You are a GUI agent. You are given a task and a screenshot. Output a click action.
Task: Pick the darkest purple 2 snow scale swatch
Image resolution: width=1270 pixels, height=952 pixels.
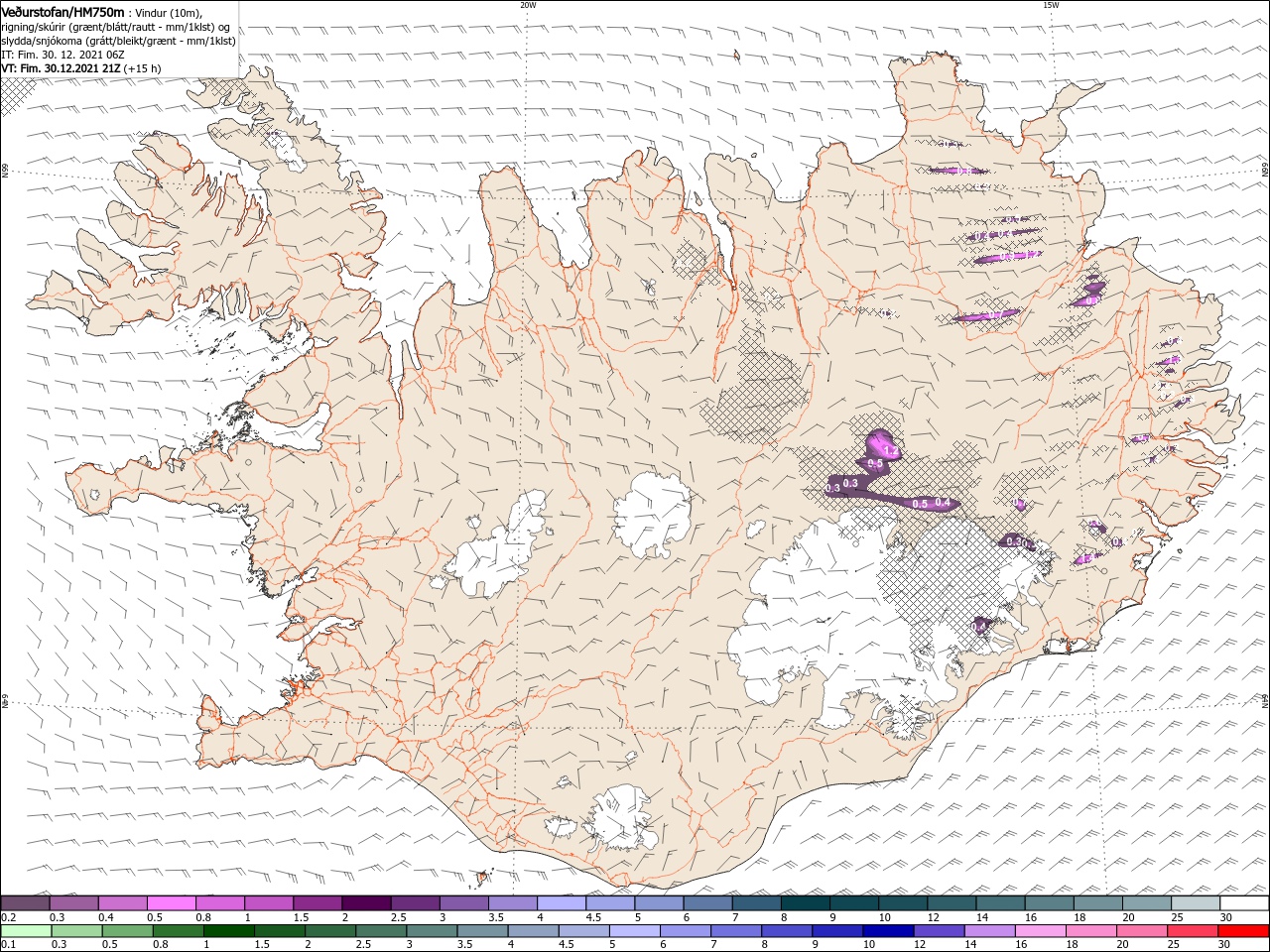pos(365,903)
